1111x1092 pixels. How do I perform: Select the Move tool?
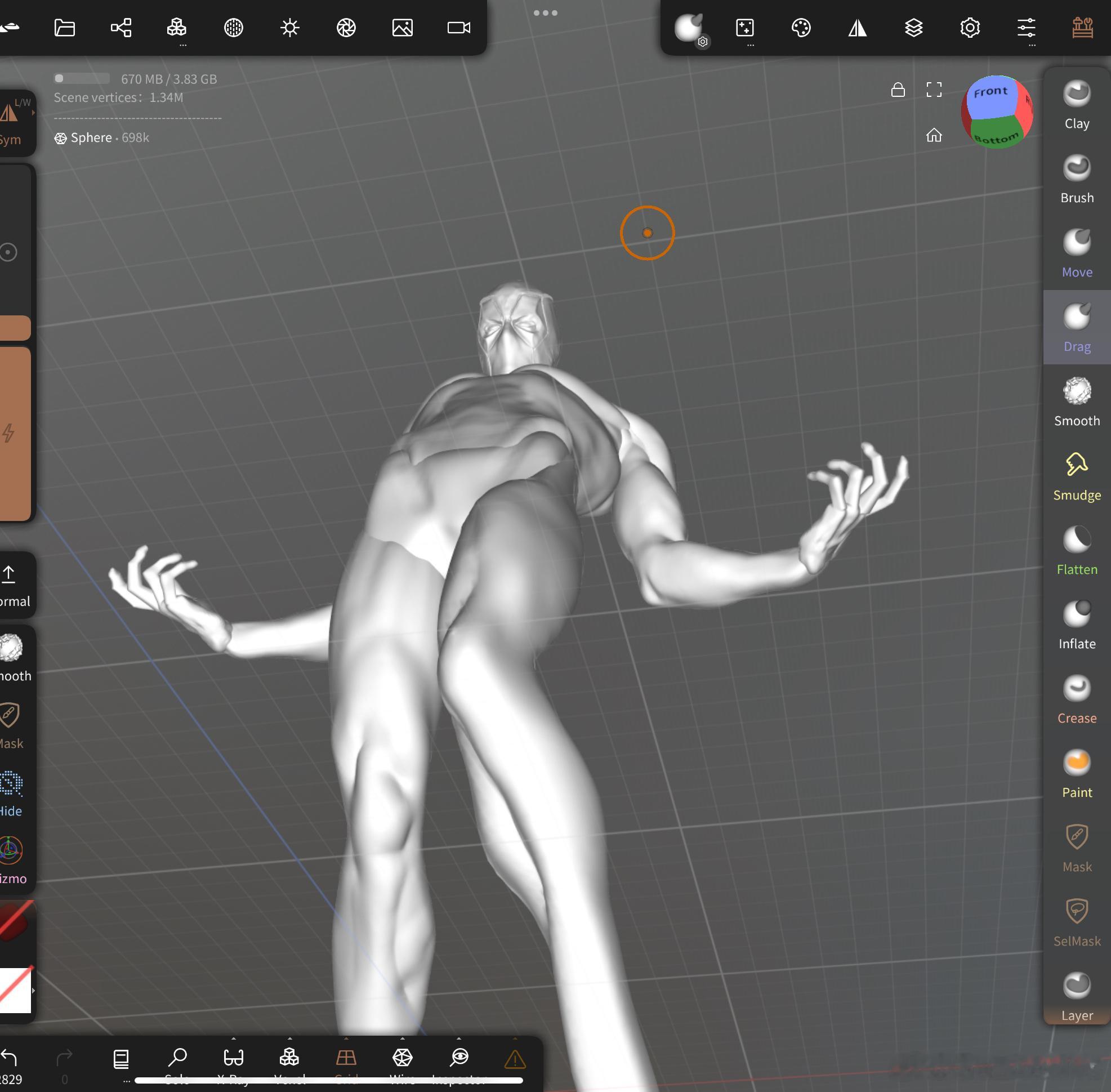[1077, 254]
